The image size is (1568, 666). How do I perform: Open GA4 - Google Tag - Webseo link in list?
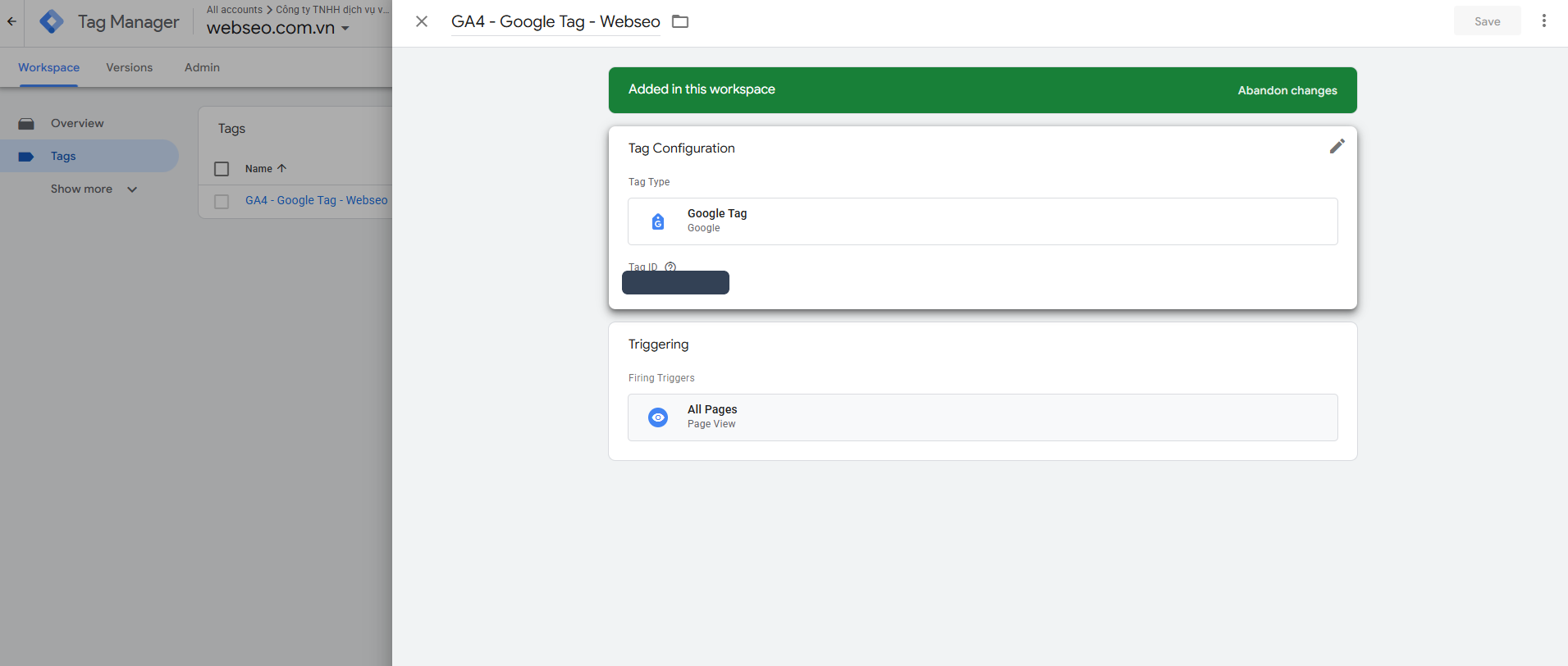317,200
